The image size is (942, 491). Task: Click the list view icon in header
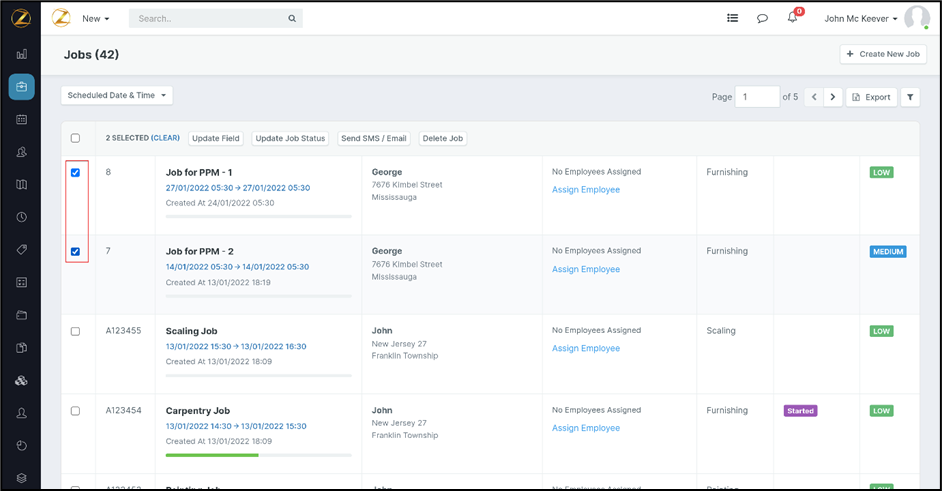[732, 18]
